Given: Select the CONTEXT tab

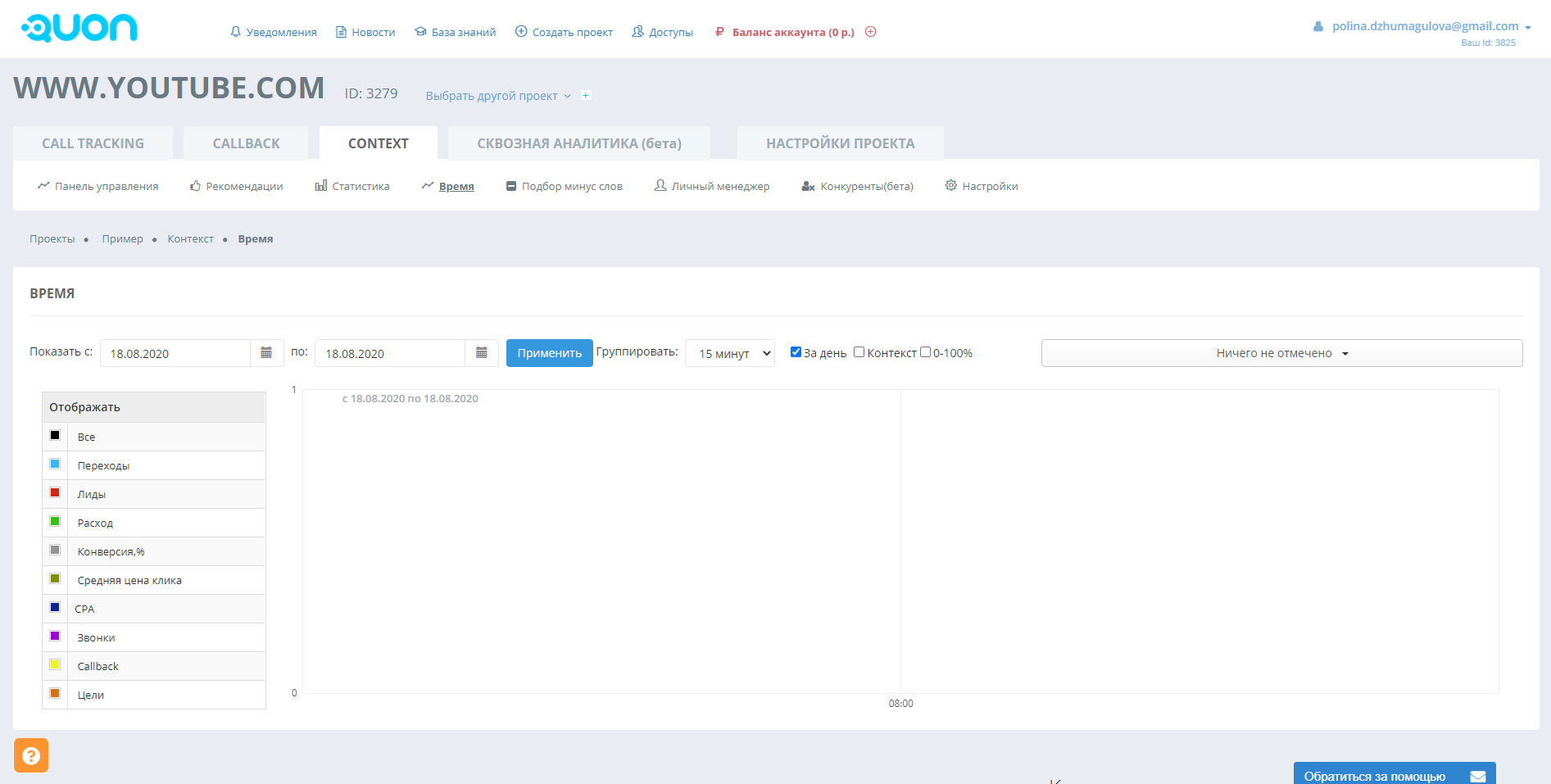Looking at the screenshot, I should 379,143.
